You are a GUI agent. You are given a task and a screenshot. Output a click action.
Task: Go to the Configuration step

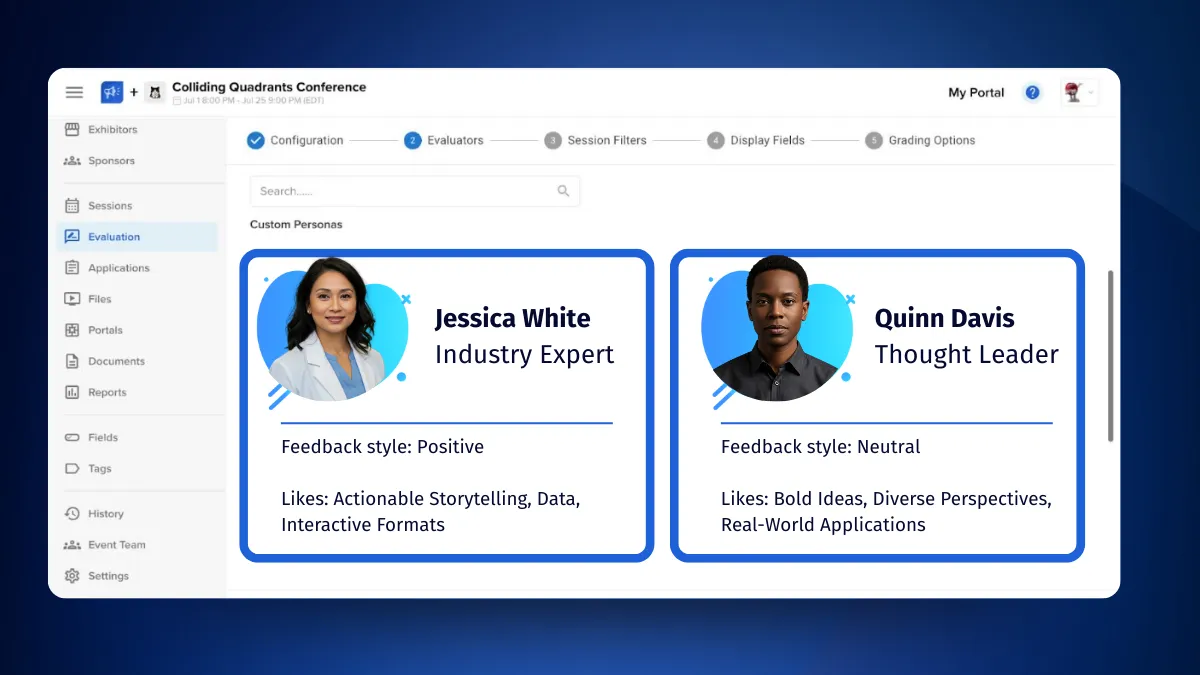click(x=295, y=140)
